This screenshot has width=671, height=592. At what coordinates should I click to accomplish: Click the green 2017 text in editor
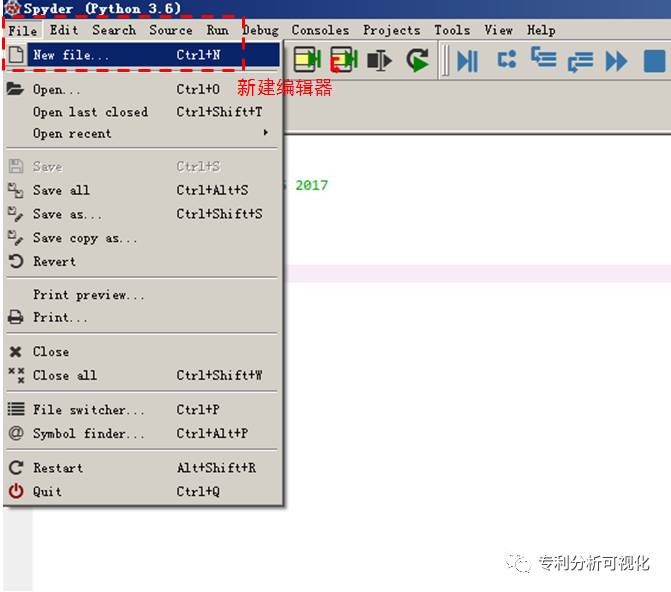[x=312, y=185]
